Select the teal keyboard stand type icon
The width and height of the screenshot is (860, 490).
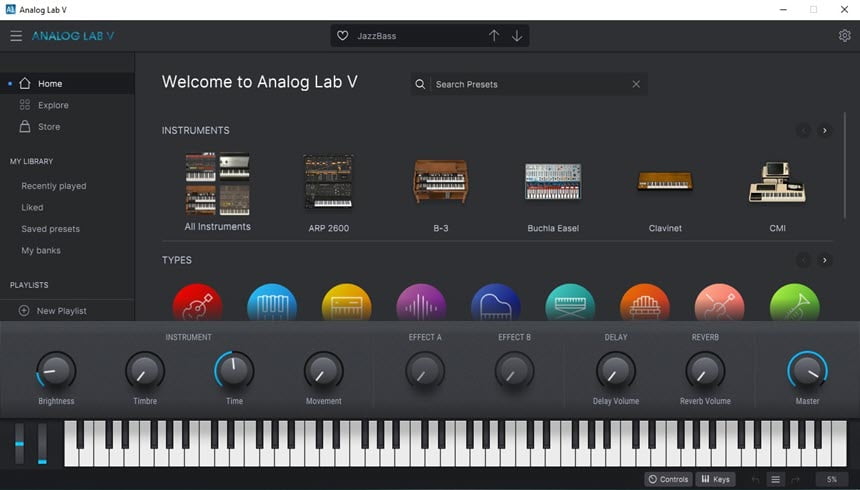(570, 302)
